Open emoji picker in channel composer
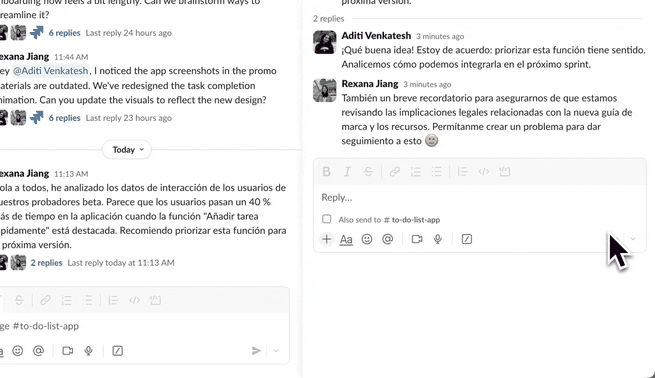This screenshot has width=655, height=378. 18,351
